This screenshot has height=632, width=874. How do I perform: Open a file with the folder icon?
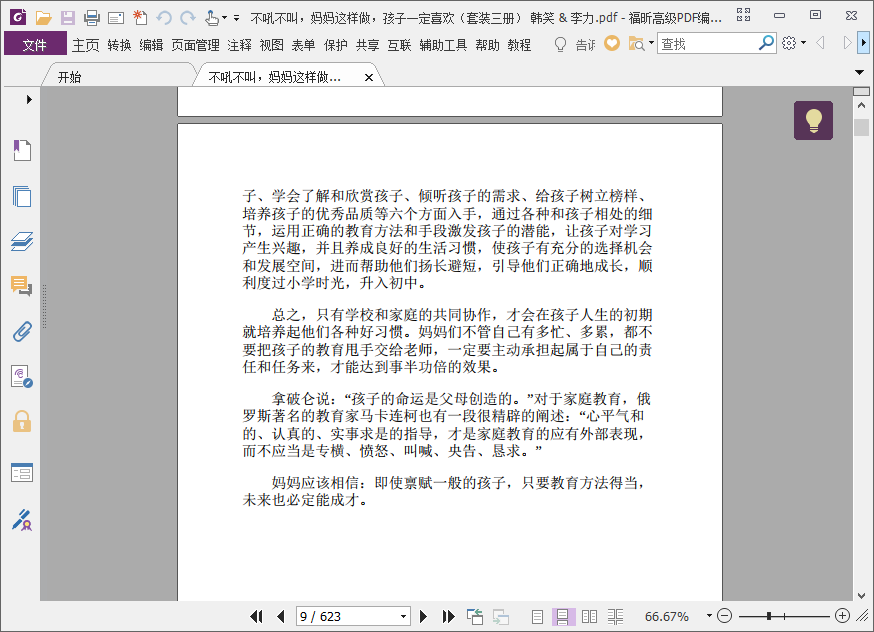click(43, 18)
